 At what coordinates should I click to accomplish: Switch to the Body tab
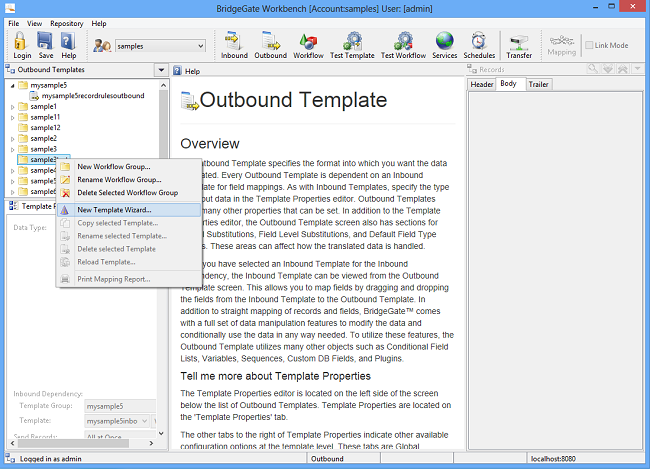pos(509,83)
